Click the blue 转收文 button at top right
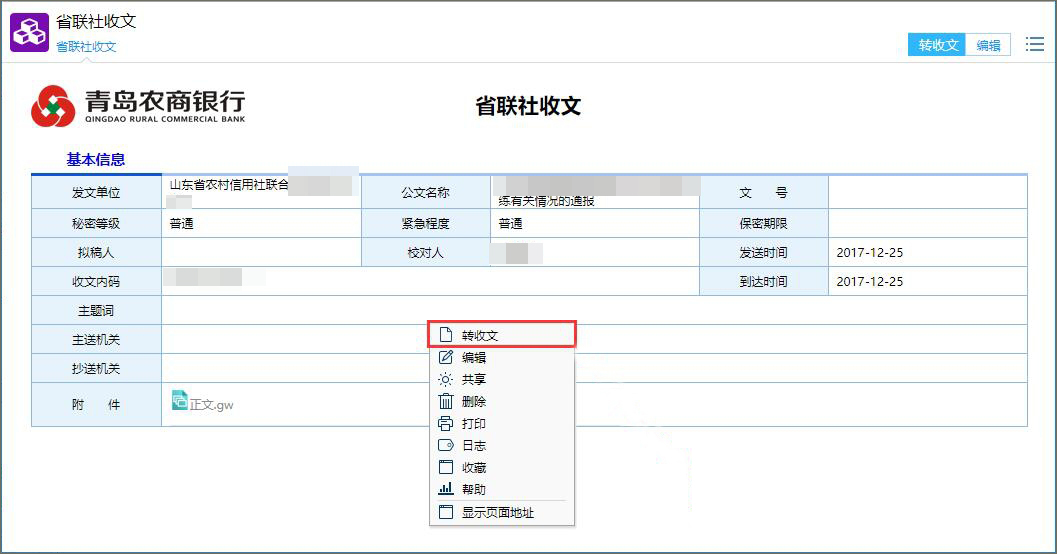This screenshot has width=1057, height=554. tap(937, 44)
